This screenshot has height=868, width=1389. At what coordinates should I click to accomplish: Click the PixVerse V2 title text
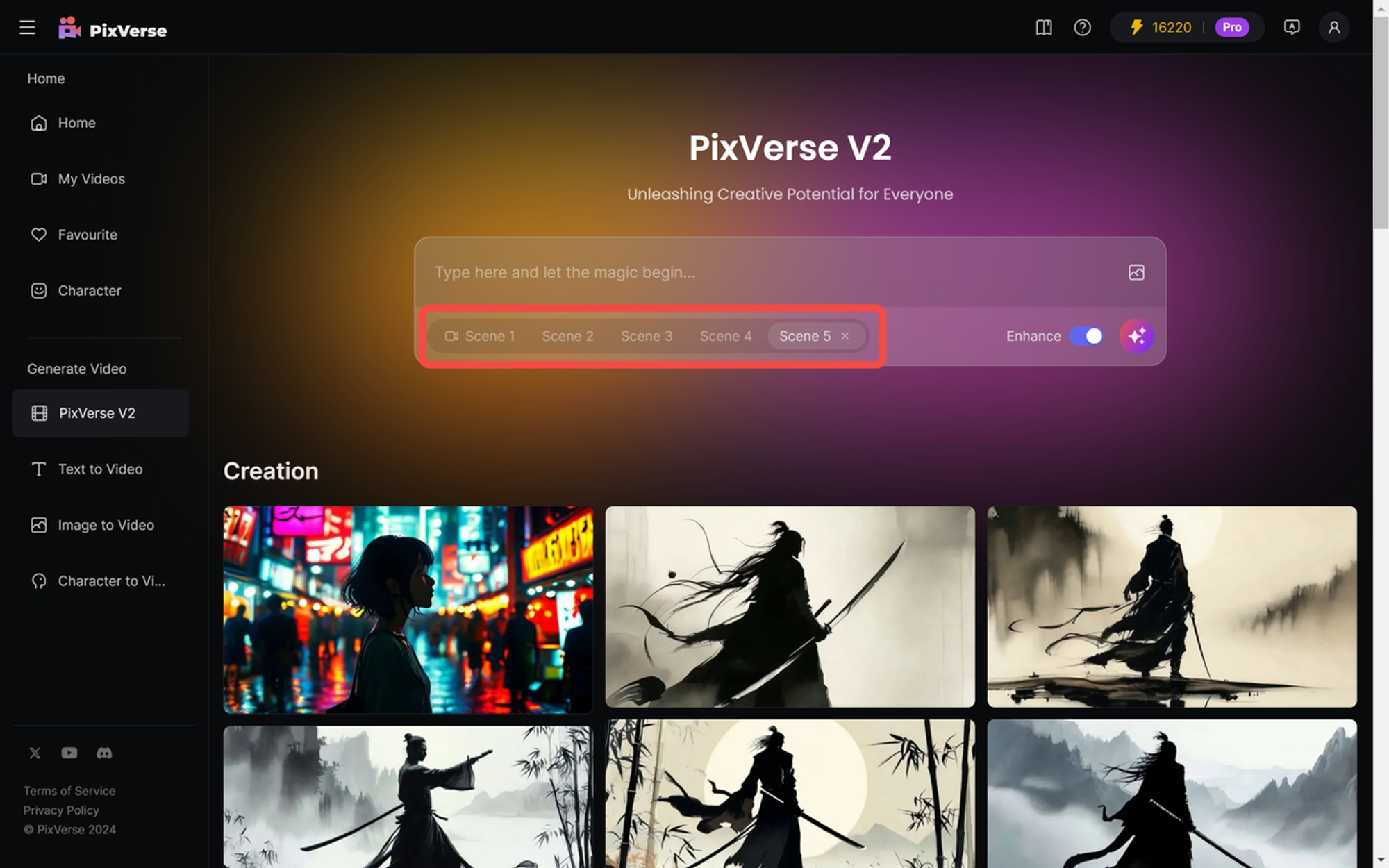coord(790,147)
